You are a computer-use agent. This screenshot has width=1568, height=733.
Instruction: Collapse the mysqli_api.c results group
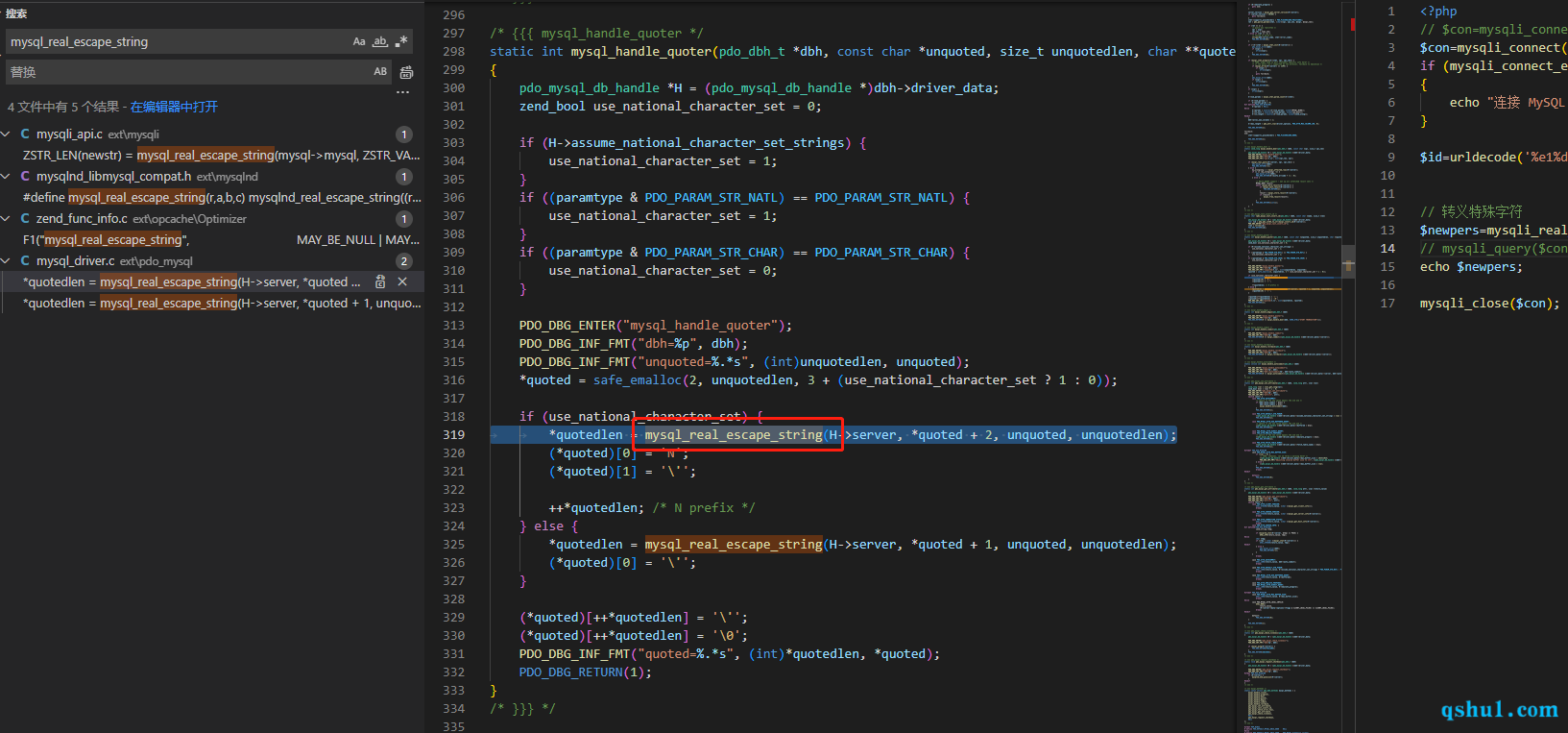click(x=8, y=134)
